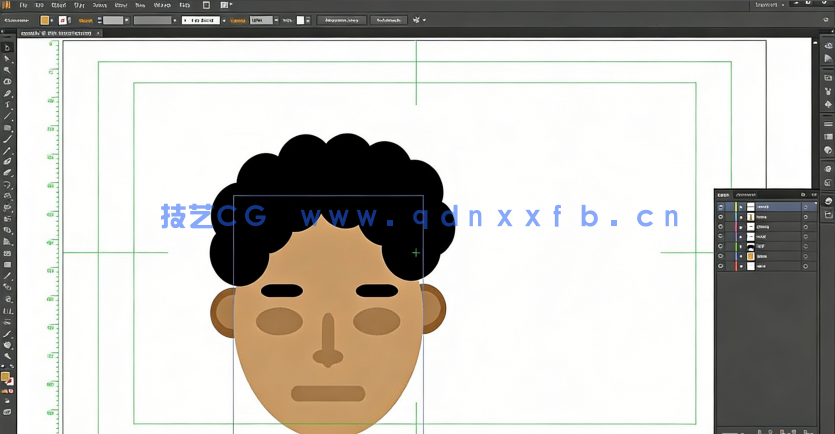Click the Preferences button in control bar
835x434 pixels.
click(388, 20)
